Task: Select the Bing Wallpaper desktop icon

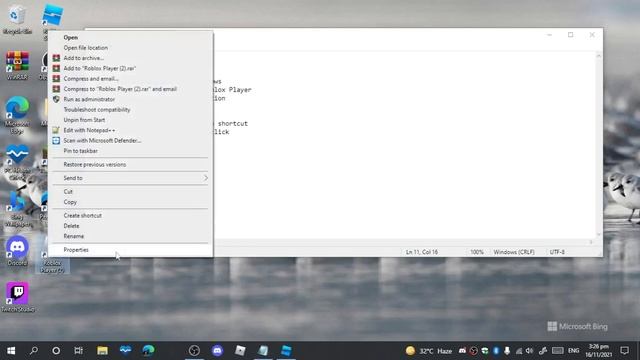Action: coord(17,209)
